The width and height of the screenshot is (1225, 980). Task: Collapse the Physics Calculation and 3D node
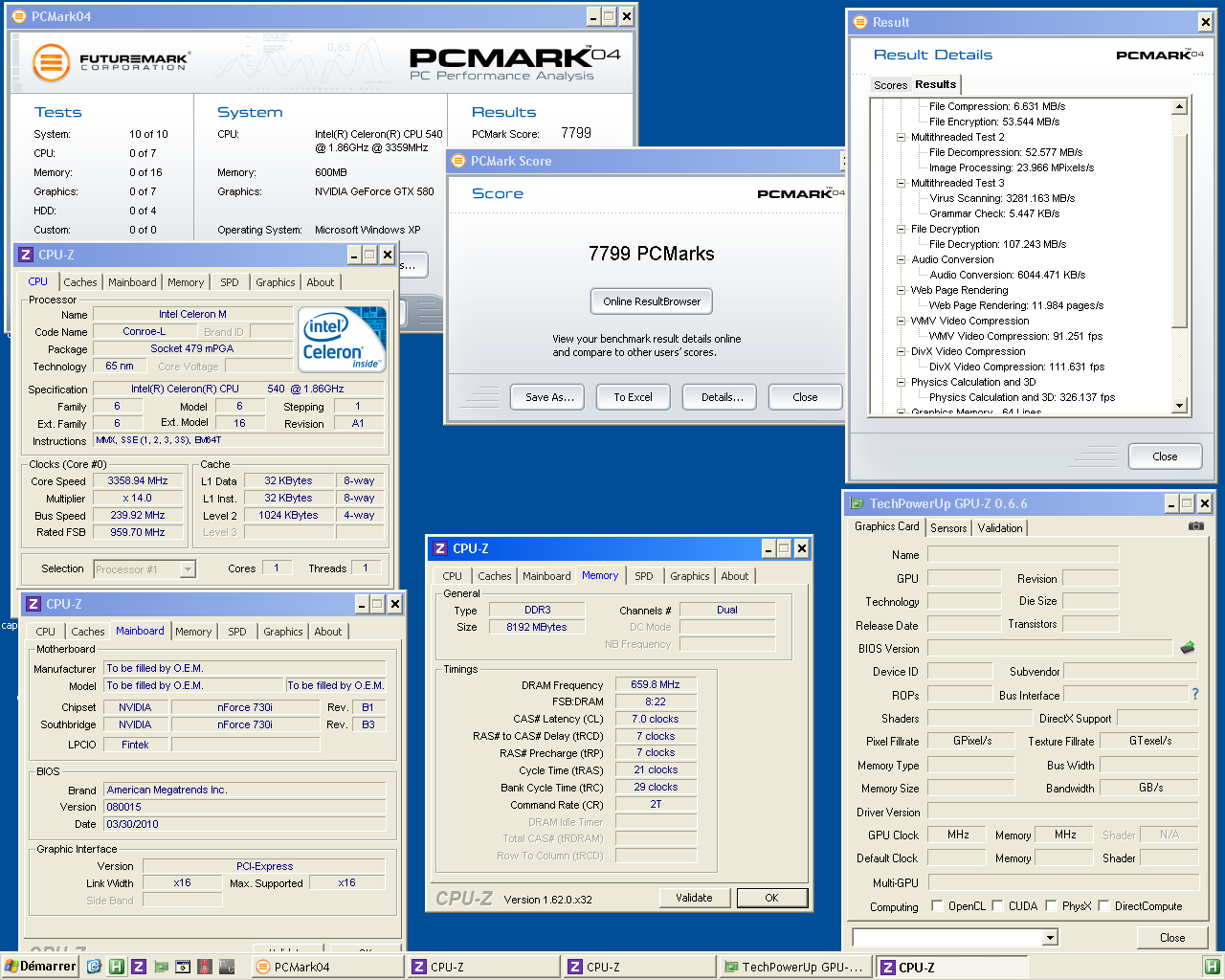tap(901, 382)
